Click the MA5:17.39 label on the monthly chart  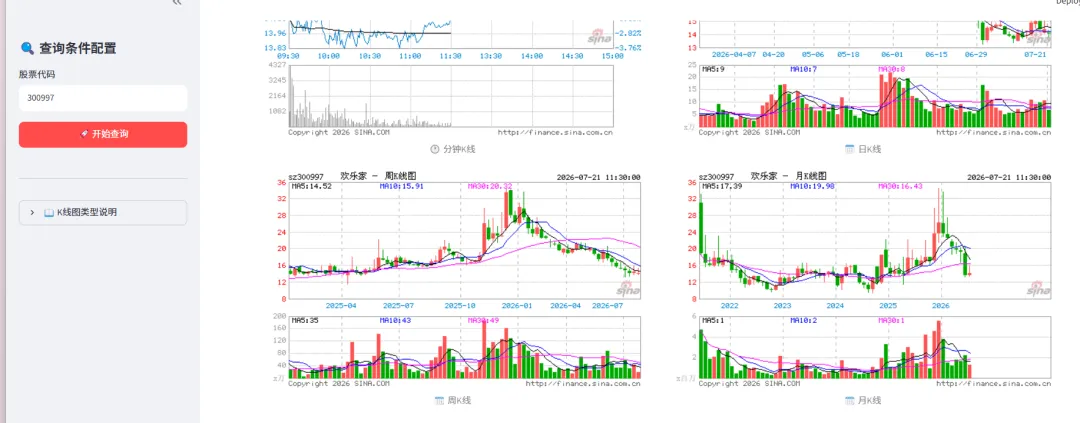[x=723, y=186]
